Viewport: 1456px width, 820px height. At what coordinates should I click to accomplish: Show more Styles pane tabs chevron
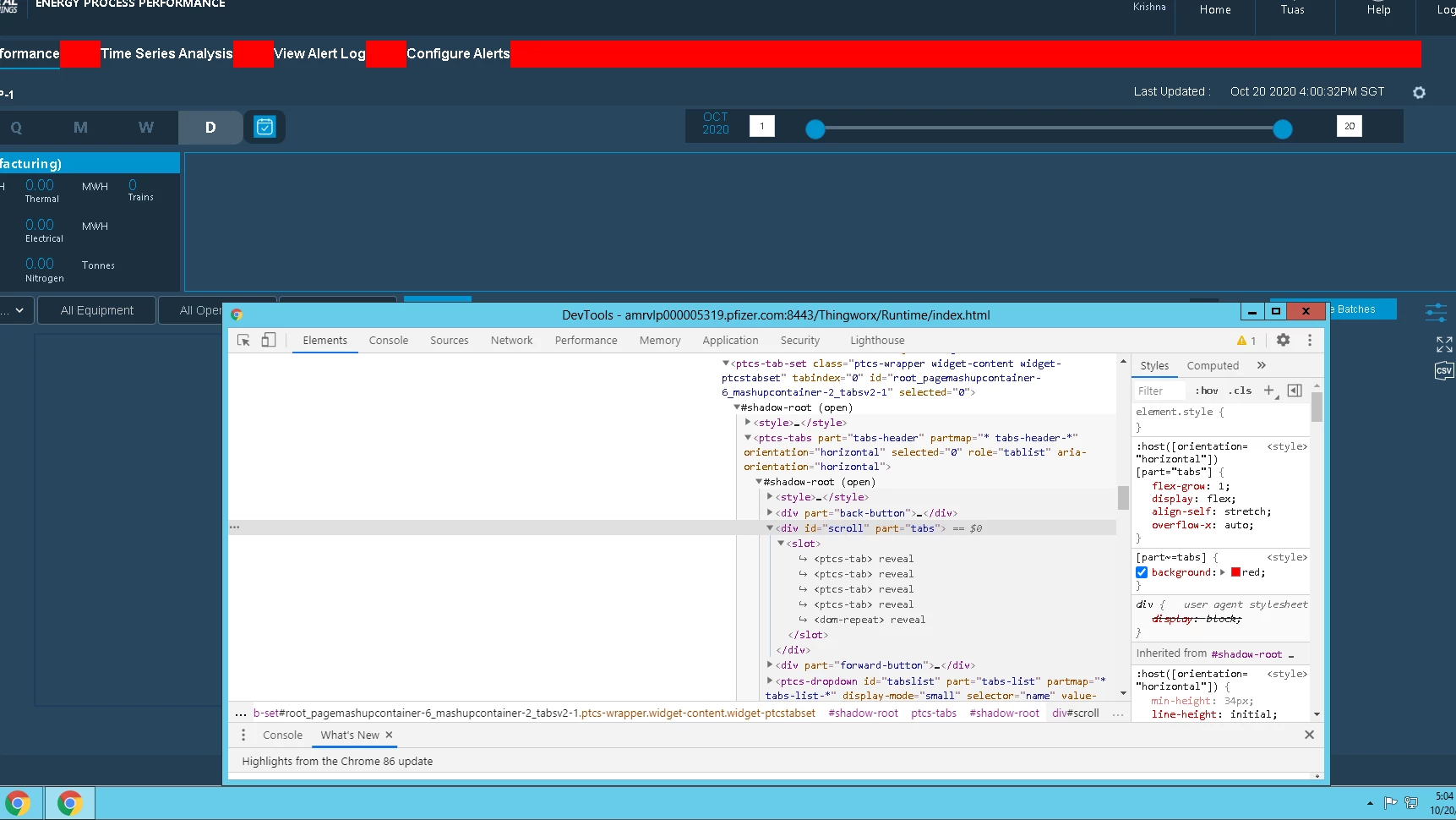point(1262,365)
